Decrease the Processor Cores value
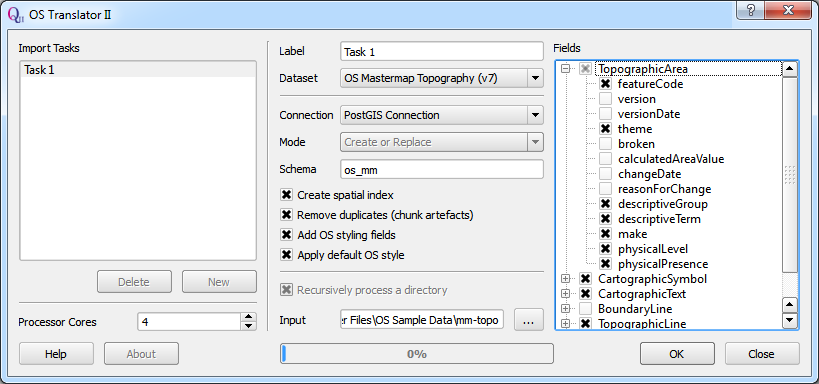Image resolution: width=819 pixels, height=384 pixels. coord(249,326)
